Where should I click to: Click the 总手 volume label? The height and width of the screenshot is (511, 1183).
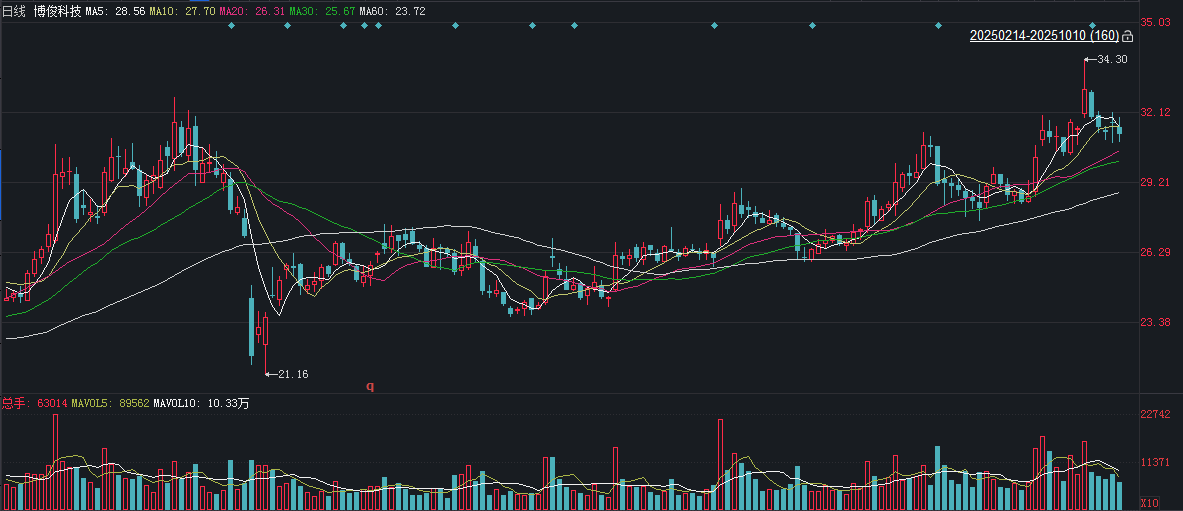click(14, 403)
